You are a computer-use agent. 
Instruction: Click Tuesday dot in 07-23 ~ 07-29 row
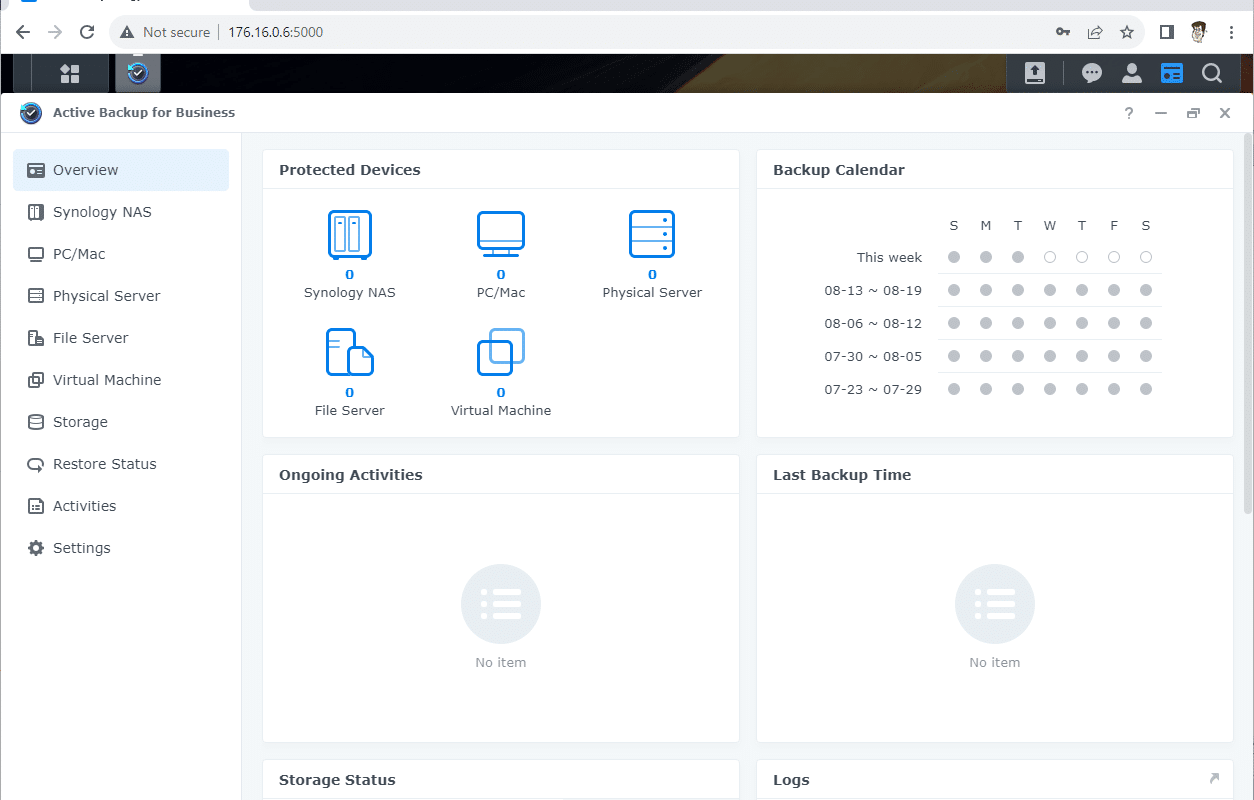pos(1018,389)
